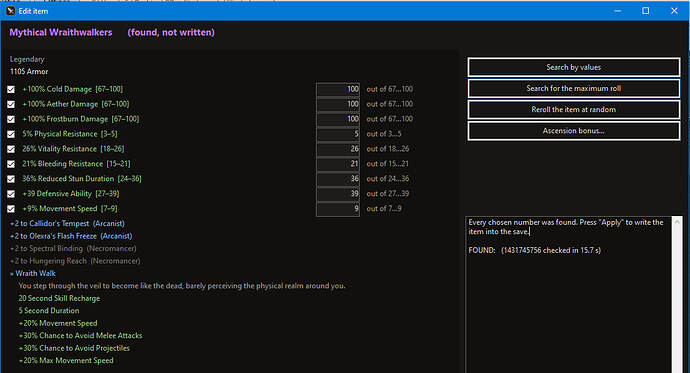Screen dimensions: 690x373
Task: Click the log scrollbar up arrow
Action: pos(677,222)
